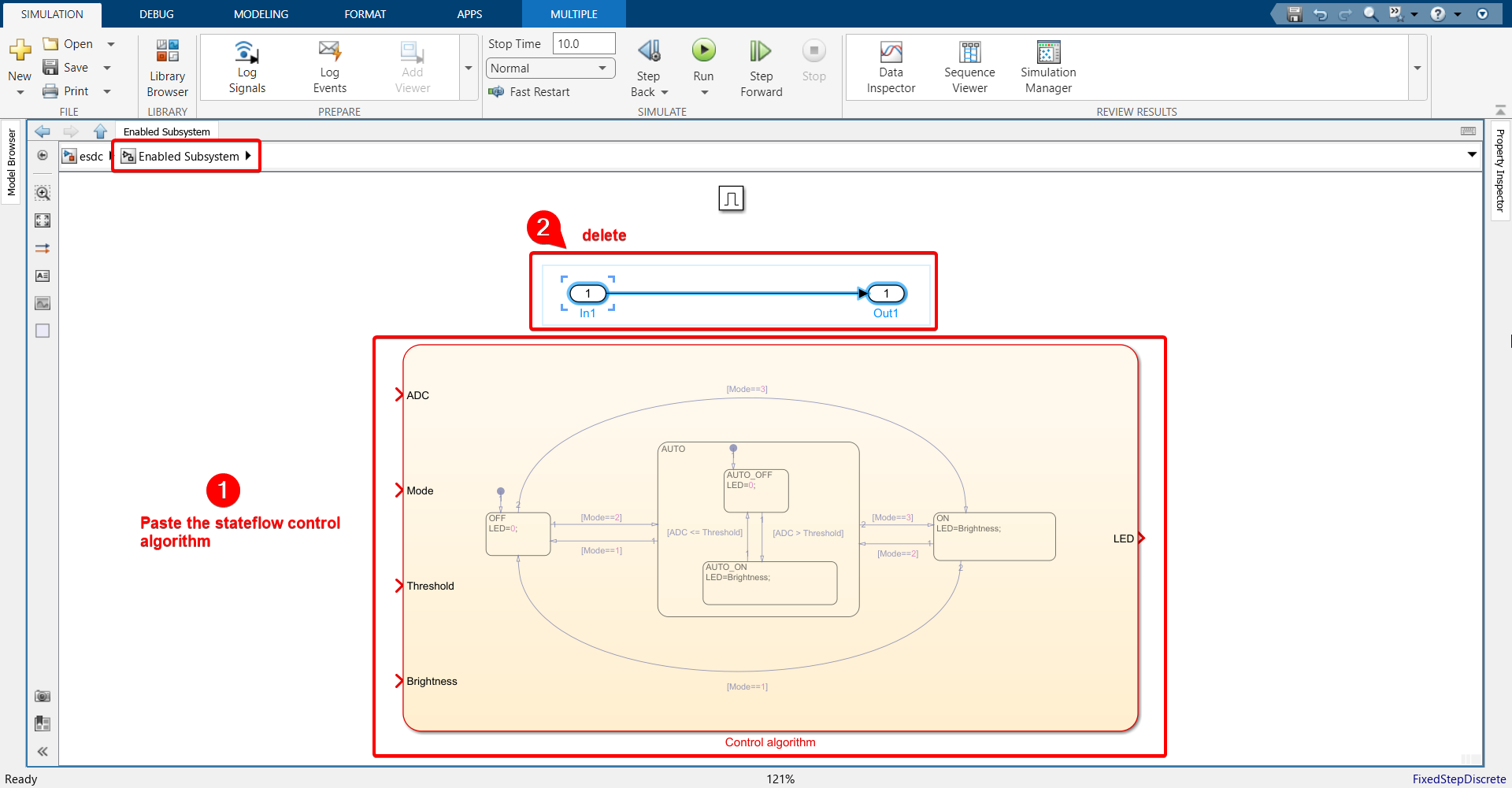Click the Hide/Show Explorer Bar icon

coord(43,155)
